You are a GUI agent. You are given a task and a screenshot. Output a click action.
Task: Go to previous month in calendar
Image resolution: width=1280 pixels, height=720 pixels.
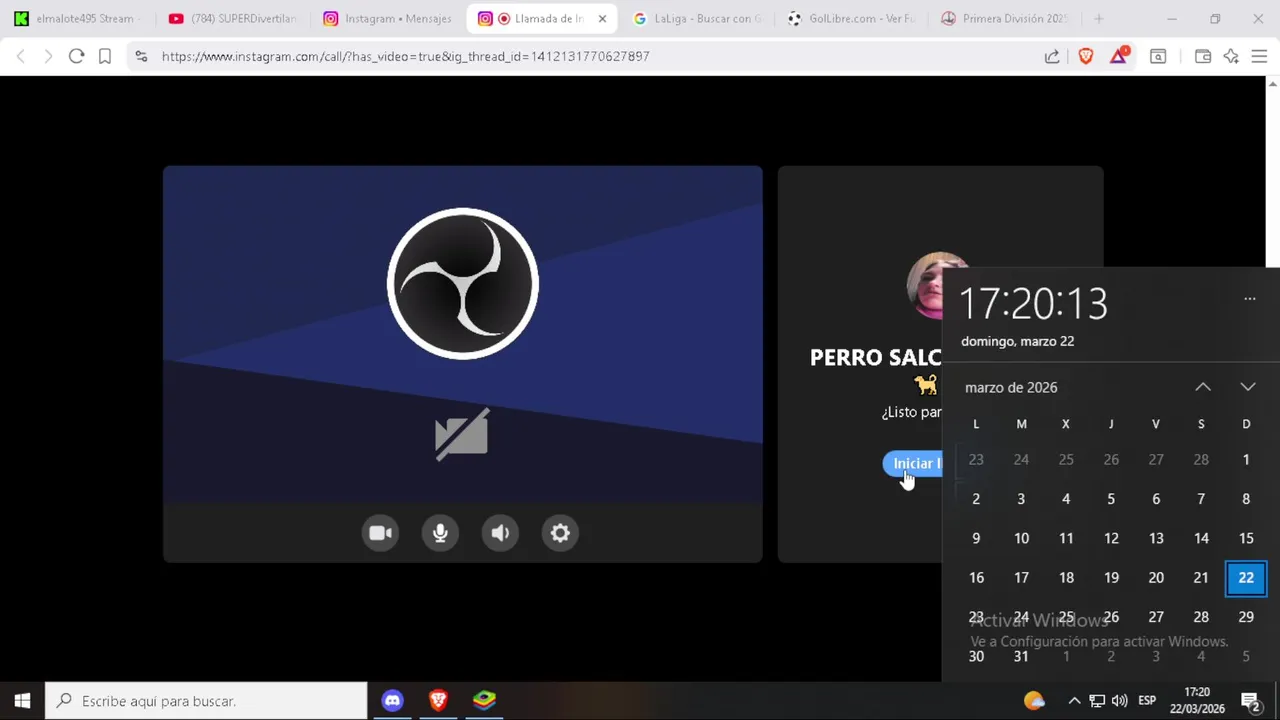[x=1203, y=387]
